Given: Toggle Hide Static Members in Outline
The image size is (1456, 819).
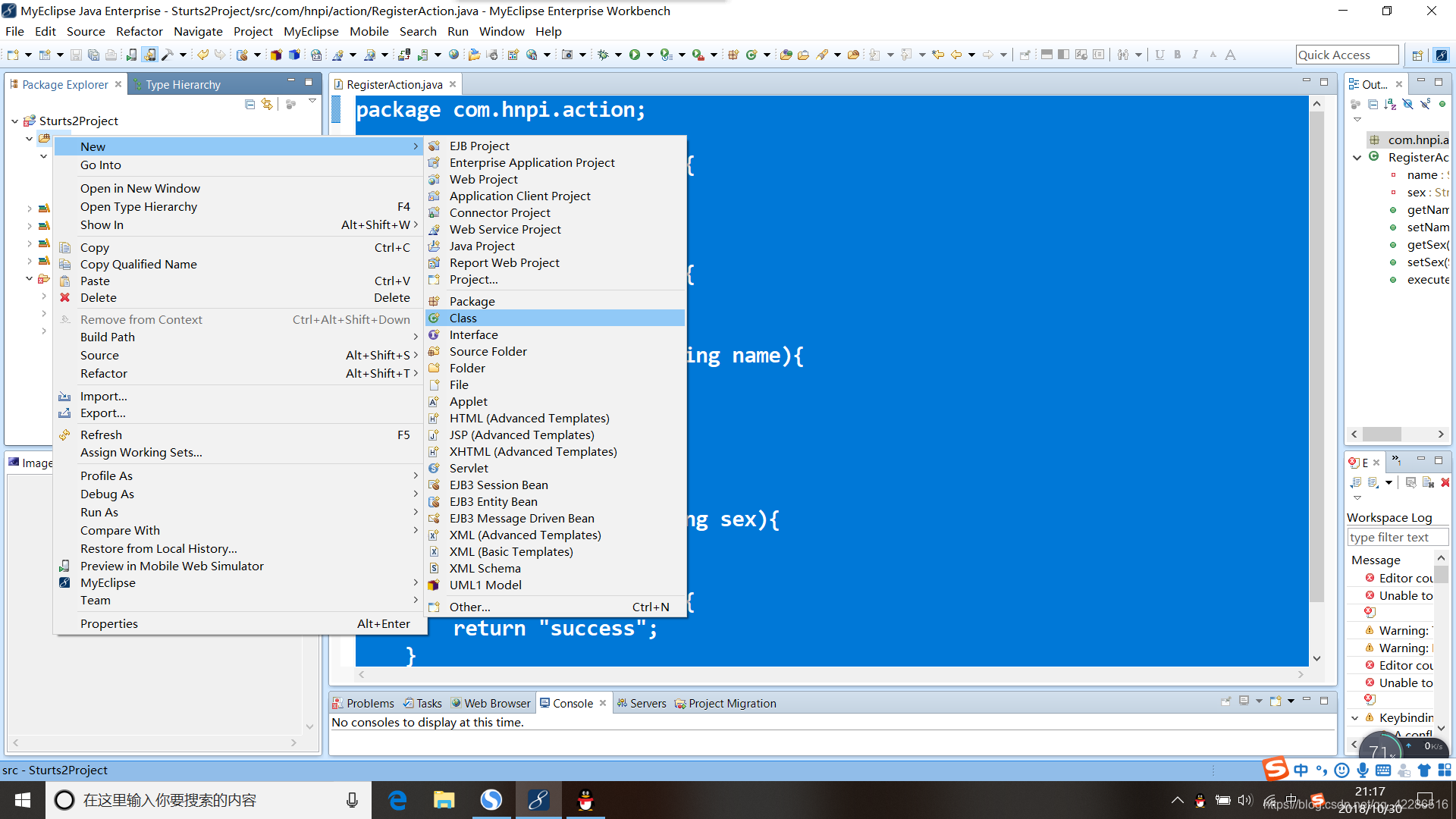Looking at the screenshot, I should (1425, 104).
